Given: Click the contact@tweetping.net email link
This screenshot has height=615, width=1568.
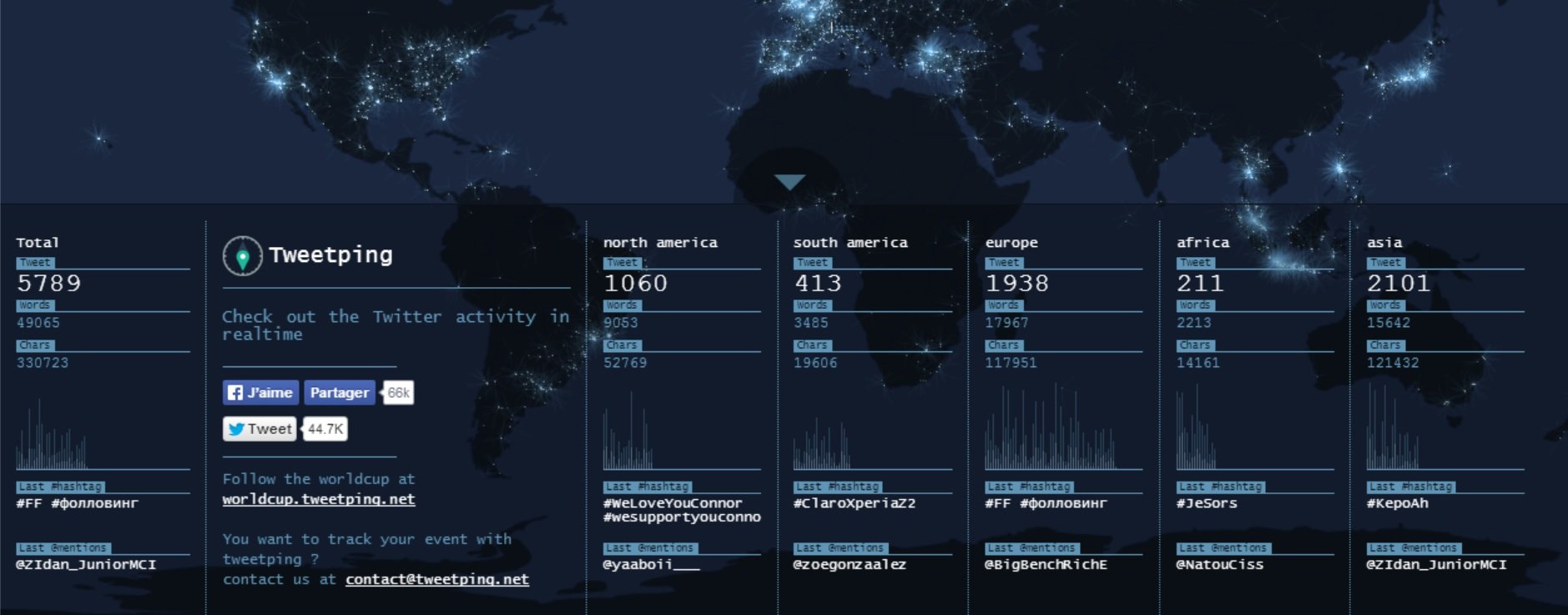Looking at the screenshot, I should pyautogui.click(x=437, y=579).
